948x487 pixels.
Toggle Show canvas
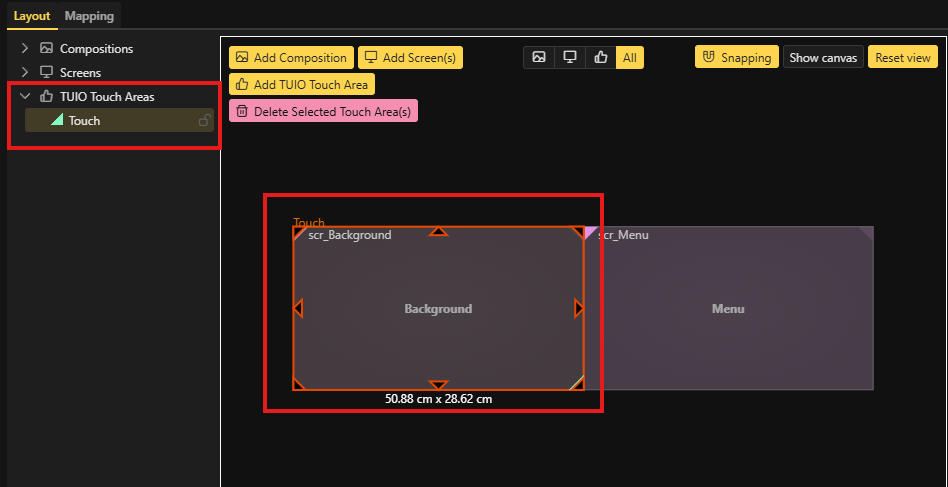point(823,58)
